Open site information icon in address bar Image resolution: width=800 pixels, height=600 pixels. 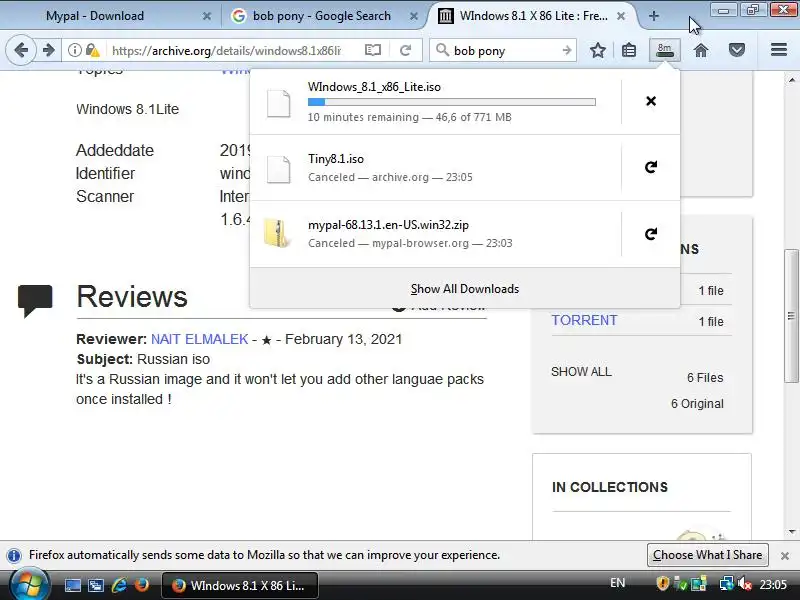click(x=74, y=50)
